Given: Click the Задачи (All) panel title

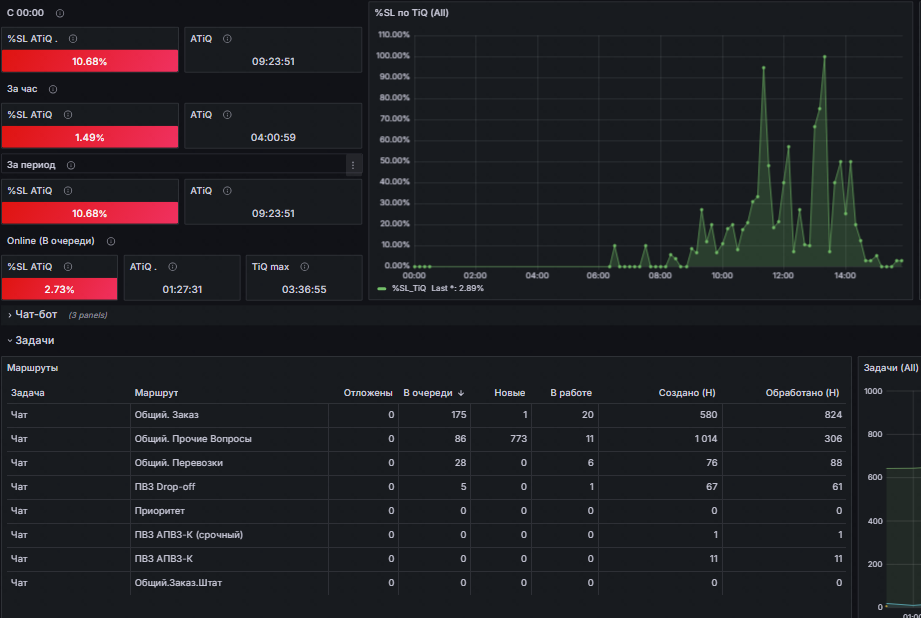Looking at the screenshot, I should click(x=890, y=368).
